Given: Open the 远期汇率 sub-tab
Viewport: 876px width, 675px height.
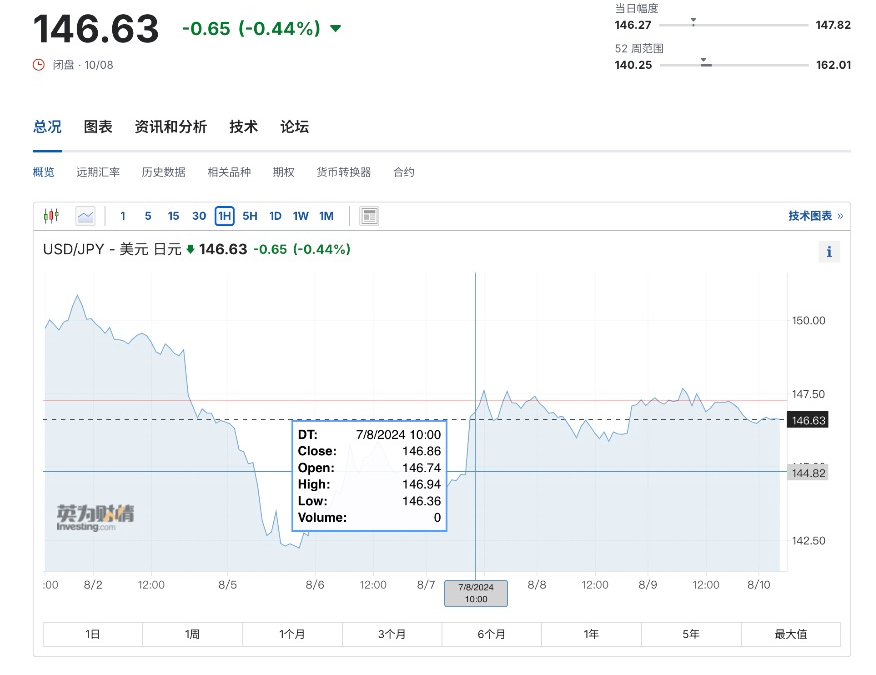Looking at the screenshot, I should coord(98,172).
